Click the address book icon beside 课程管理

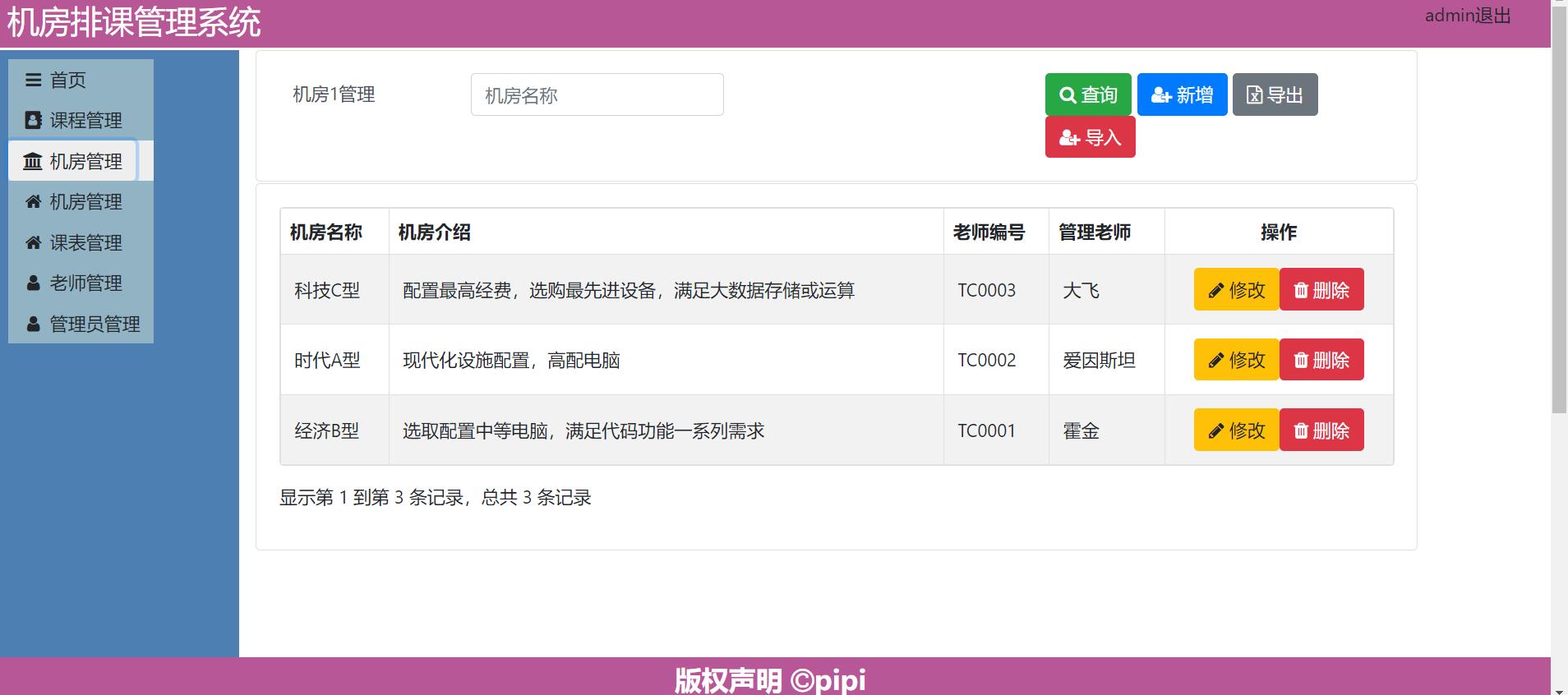click(33, 120)
